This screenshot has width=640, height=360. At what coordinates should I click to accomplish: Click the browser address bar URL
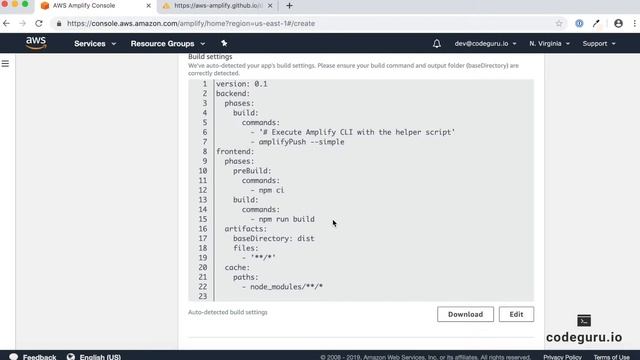click(x=191, y=24)
